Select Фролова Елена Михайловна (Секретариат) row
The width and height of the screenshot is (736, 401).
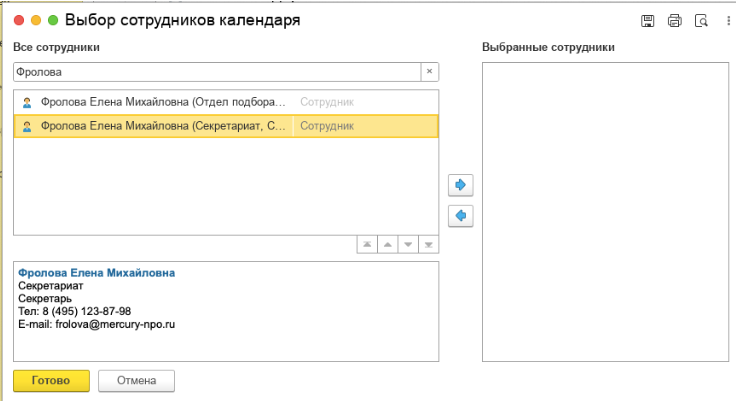pyautogui.click(x=160, y=126)
